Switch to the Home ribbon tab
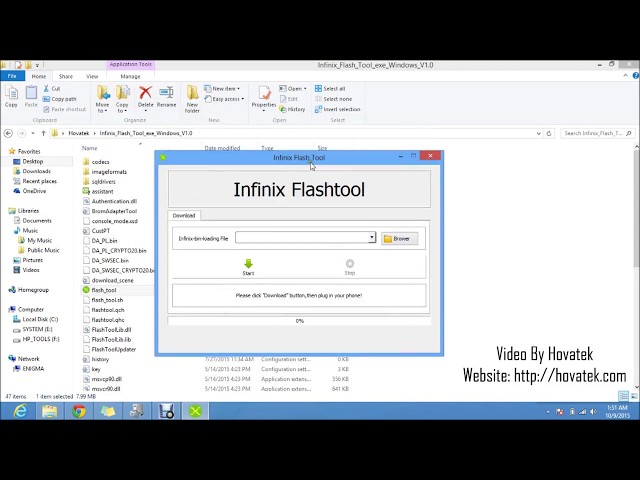This screenshot has width=640, height=480. click(x=39, y=76)
